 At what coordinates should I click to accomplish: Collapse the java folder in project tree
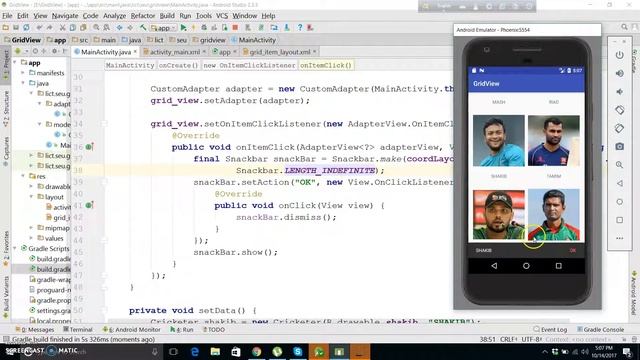23,83
